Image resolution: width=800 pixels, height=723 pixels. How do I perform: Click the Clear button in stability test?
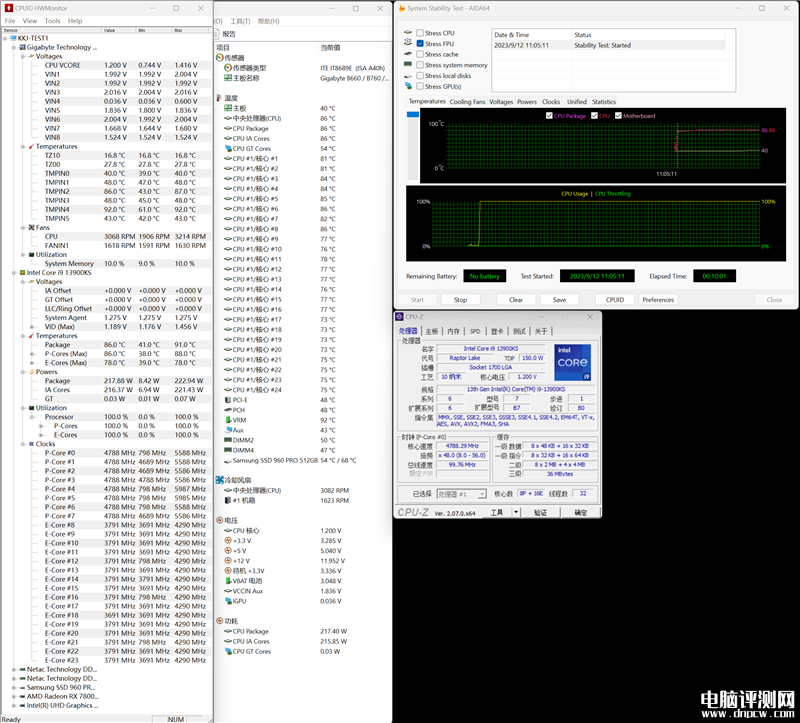click(516, 300)
